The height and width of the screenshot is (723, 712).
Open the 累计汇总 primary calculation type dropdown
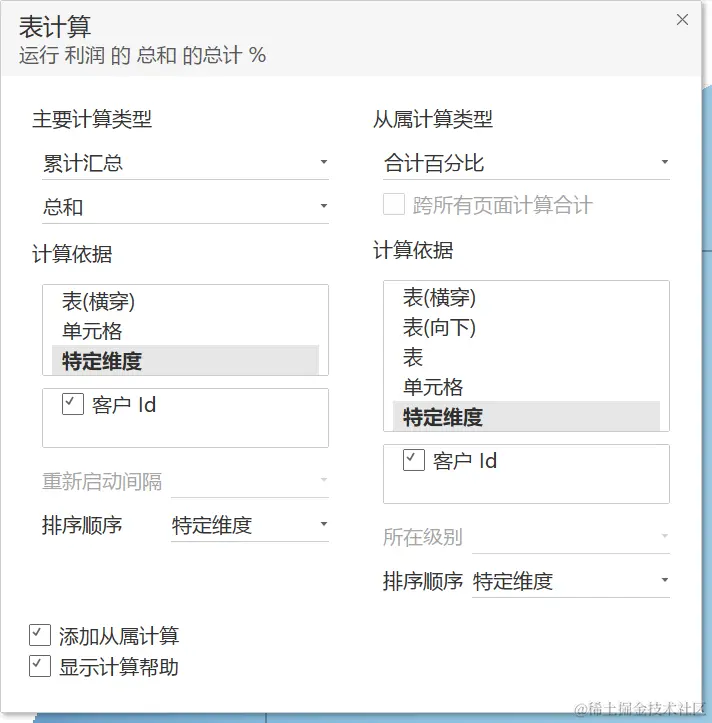click(185, 163)
